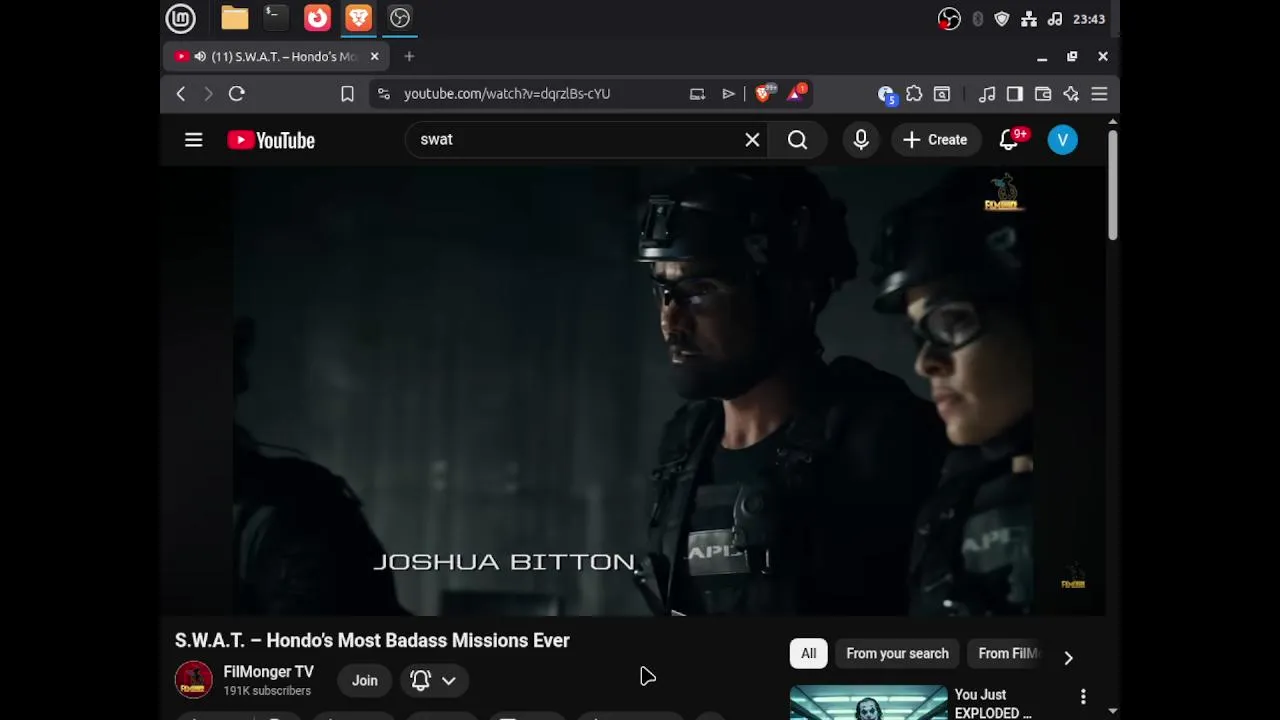Open the sound tray music note icon
The height and width of the screenshot is (720, 1280).
coord(1055,19)
